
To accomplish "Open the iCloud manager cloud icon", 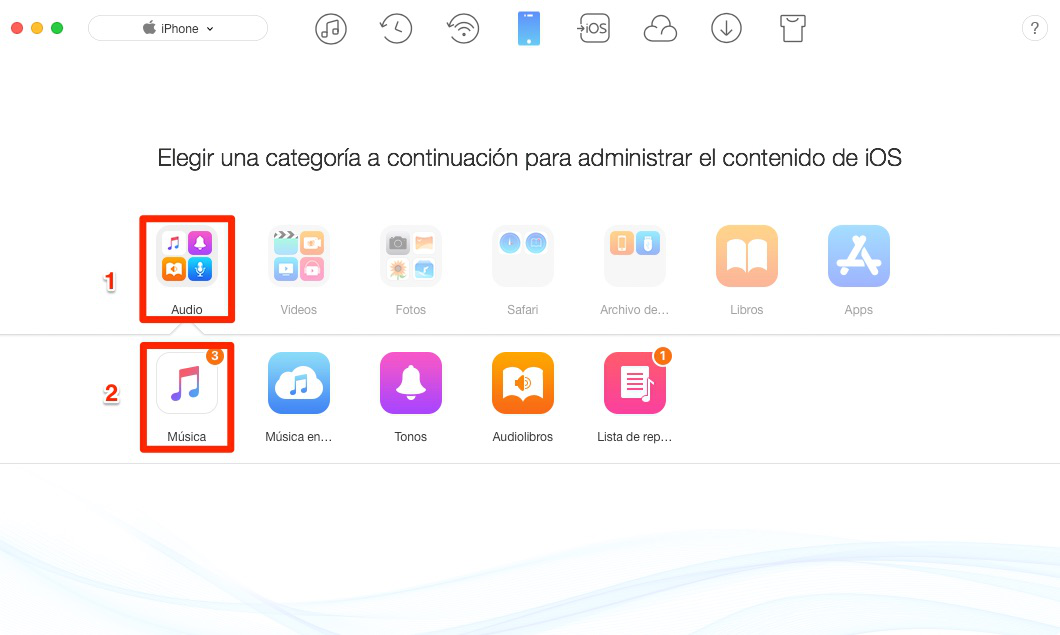I will (660, 29).
